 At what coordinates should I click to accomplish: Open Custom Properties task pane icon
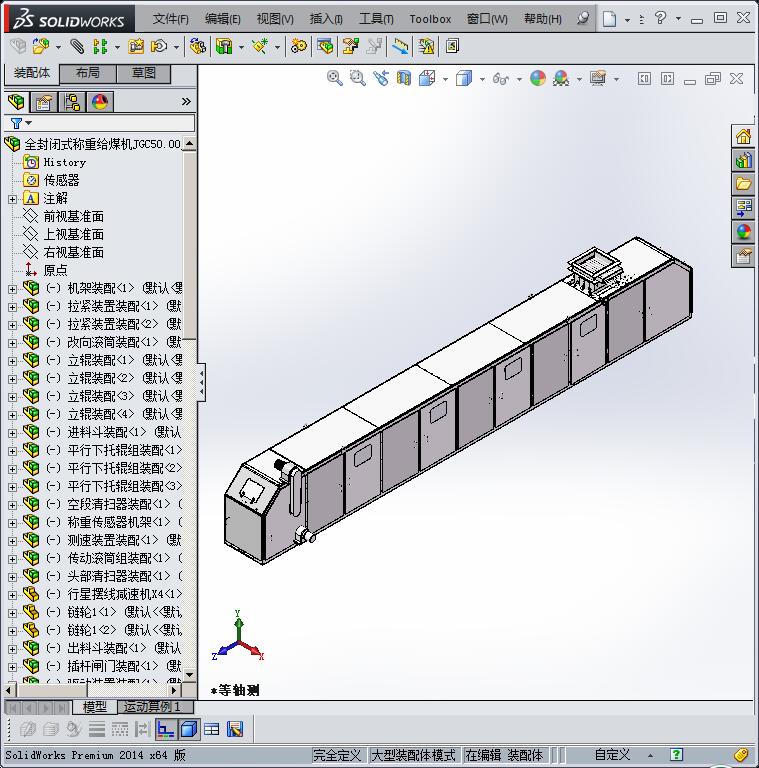click(743, 256)
